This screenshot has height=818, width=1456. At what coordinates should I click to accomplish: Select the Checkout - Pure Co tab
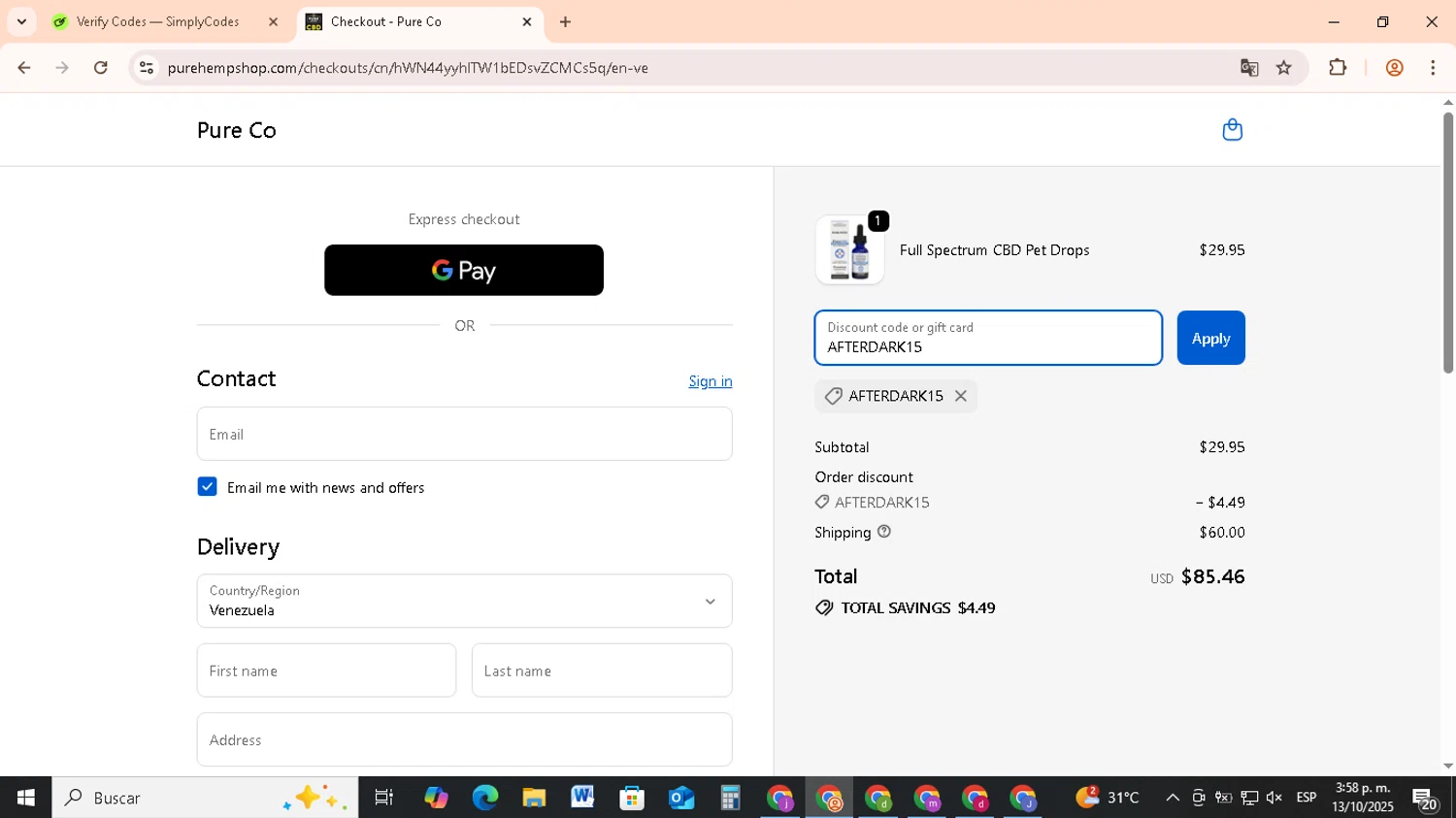tap(420, 21)
